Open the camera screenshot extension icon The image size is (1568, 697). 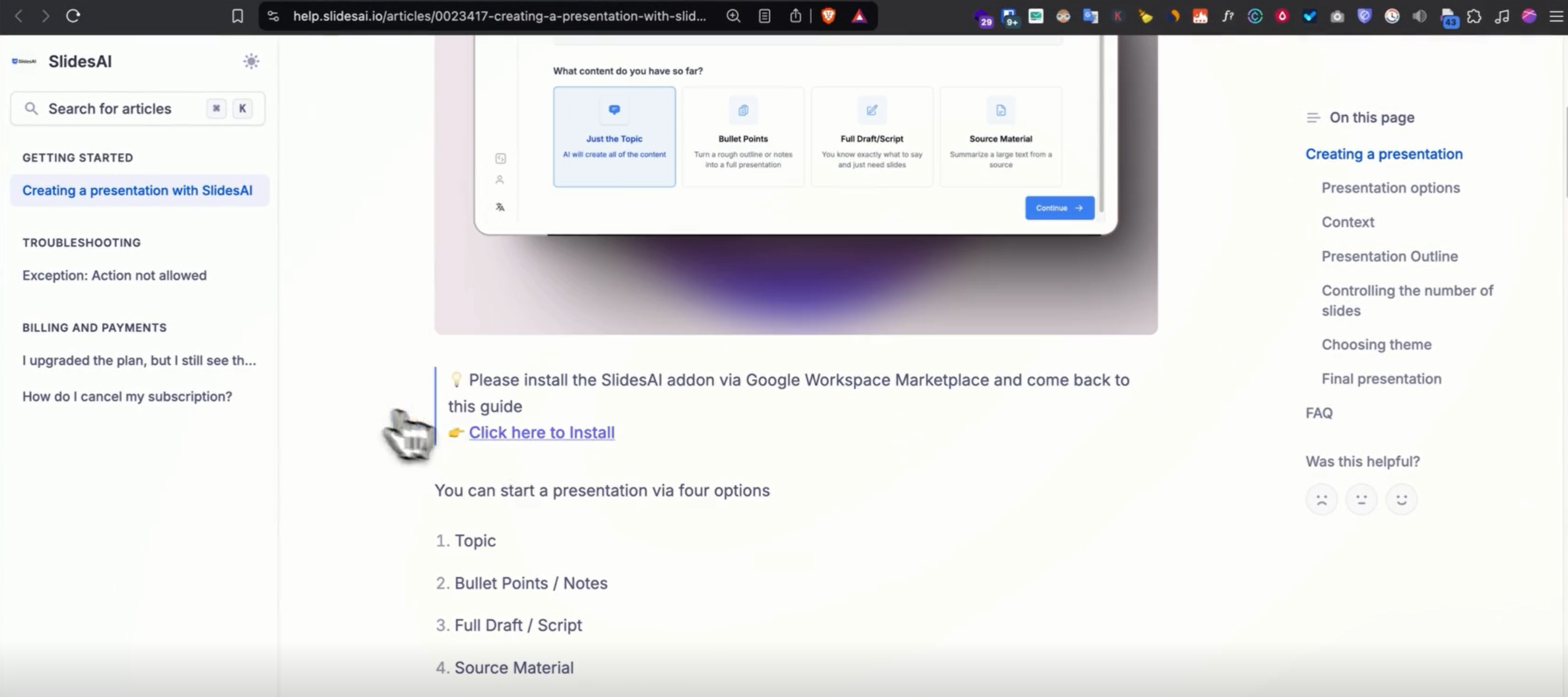(1337, 16)
